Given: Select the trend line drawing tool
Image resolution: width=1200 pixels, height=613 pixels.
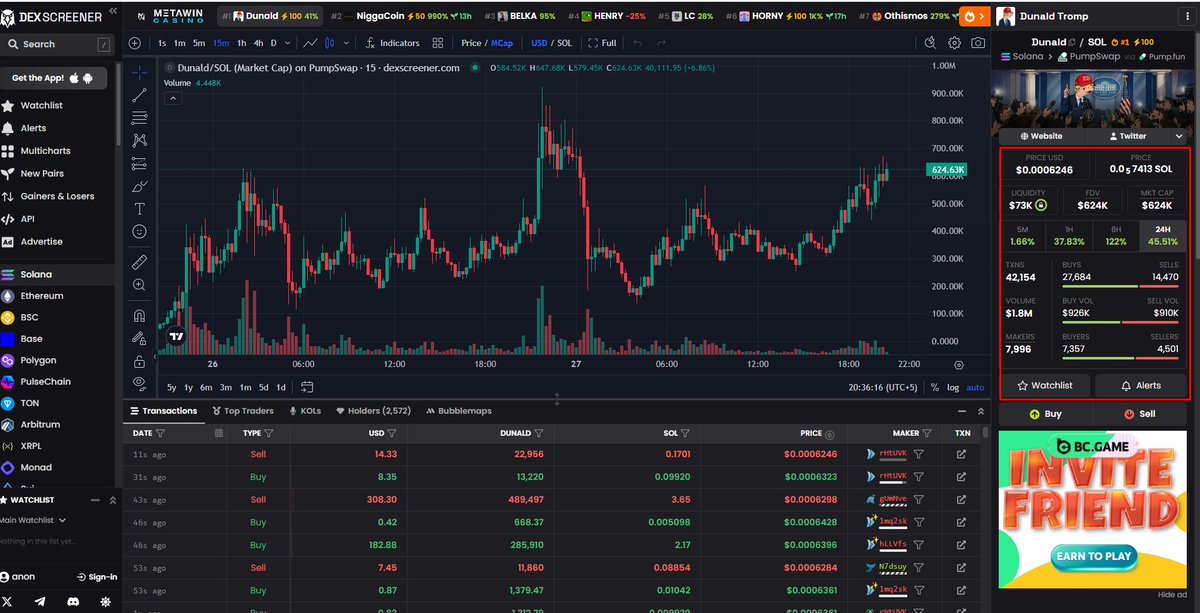Looking at the screenshot, I should coord(139,95).
